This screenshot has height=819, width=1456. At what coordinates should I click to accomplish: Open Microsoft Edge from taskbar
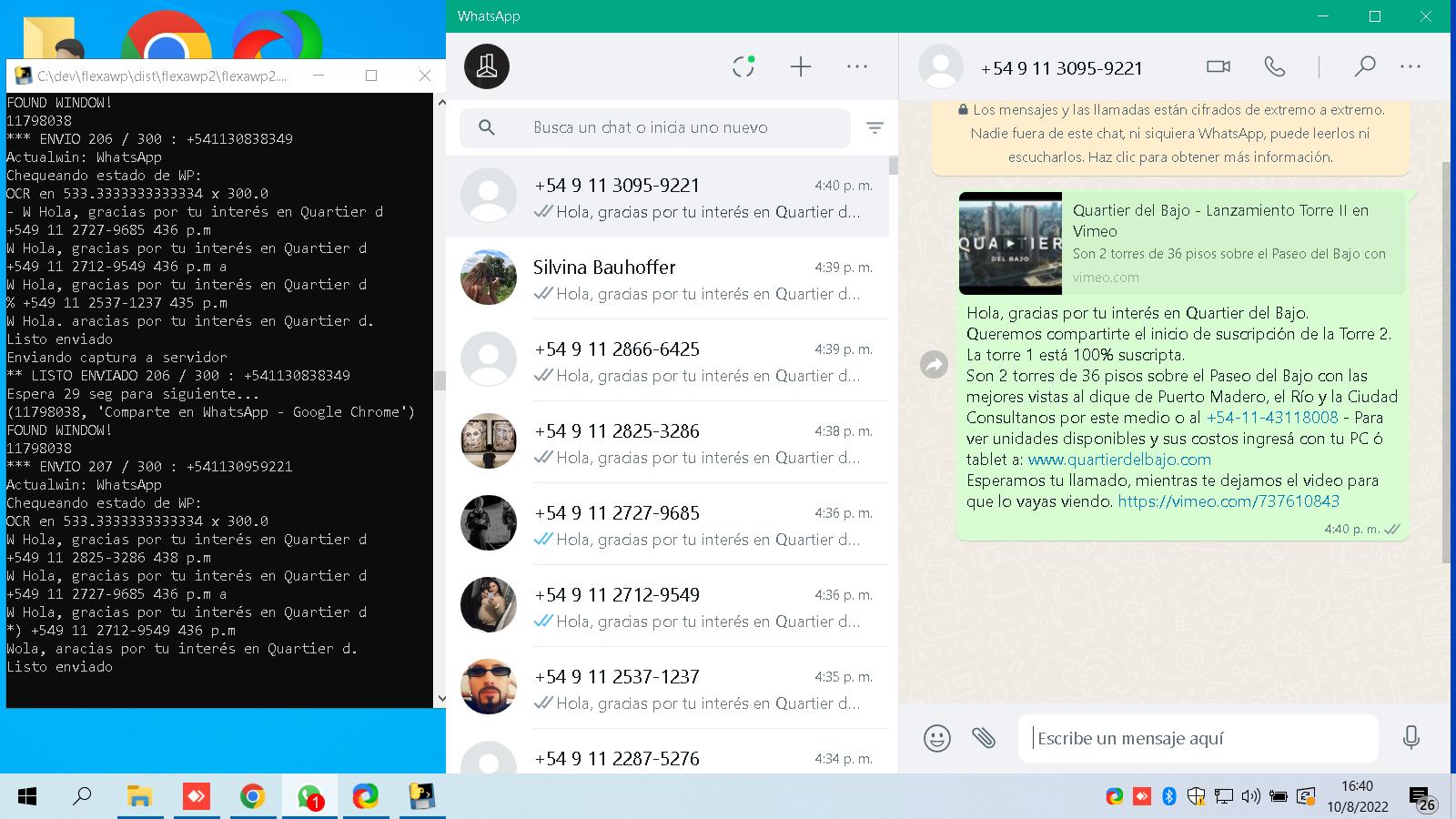point(366,797)
